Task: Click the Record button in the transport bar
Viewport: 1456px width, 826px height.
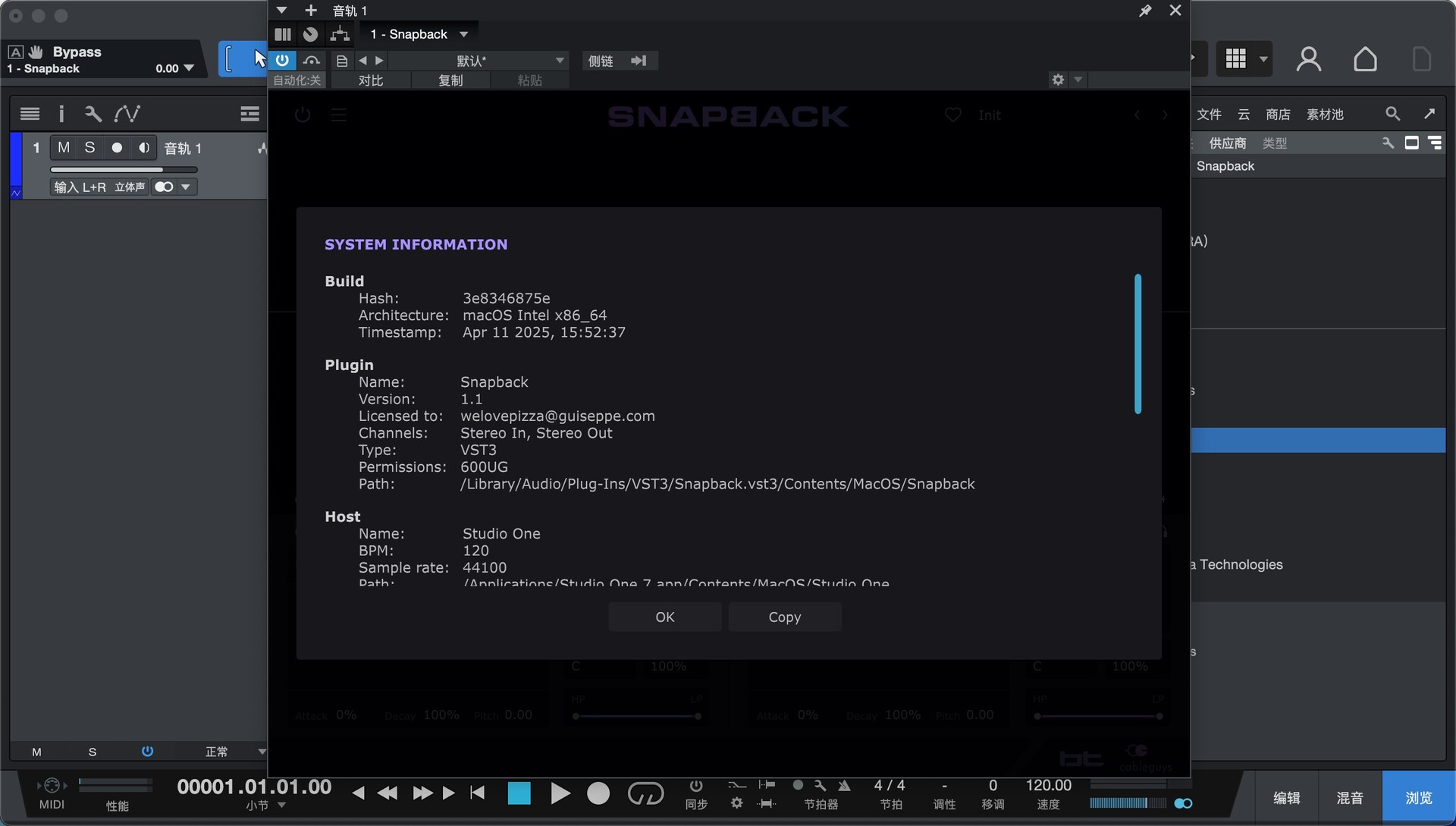Action: pyautogui.click(x=598, y=793)
